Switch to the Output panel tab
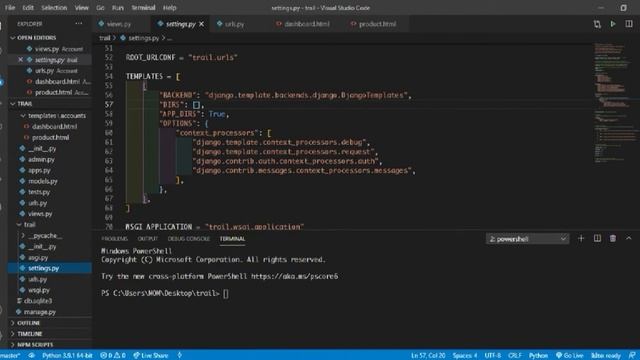Image resolution: width=640 pixels, height=360 pixels. click(x=147, y=239)
